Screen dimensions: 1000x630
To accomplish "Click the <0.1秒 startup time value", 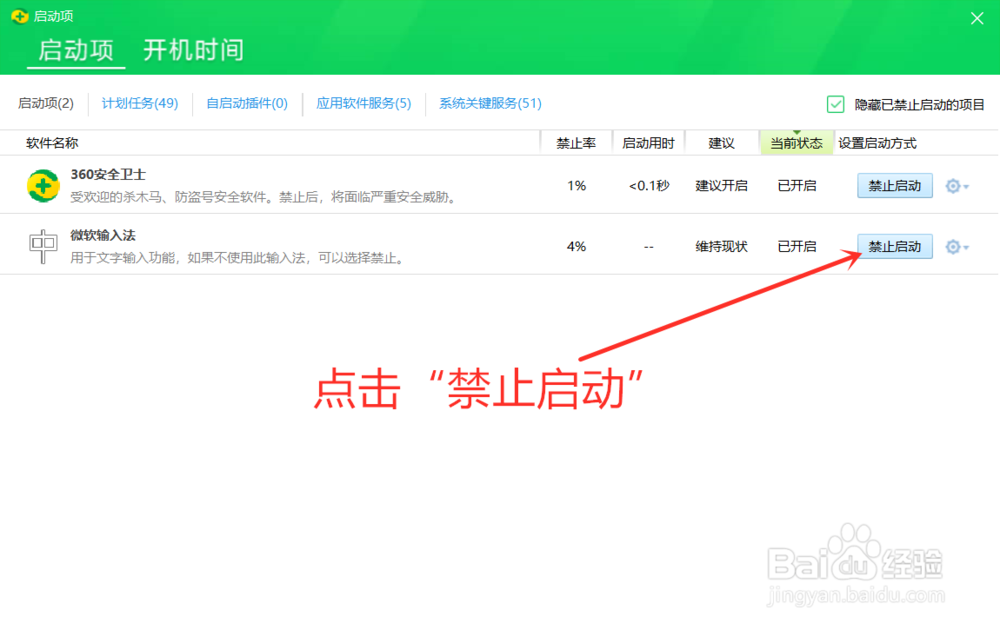I will pyautogui.click(x=649, y=186).
